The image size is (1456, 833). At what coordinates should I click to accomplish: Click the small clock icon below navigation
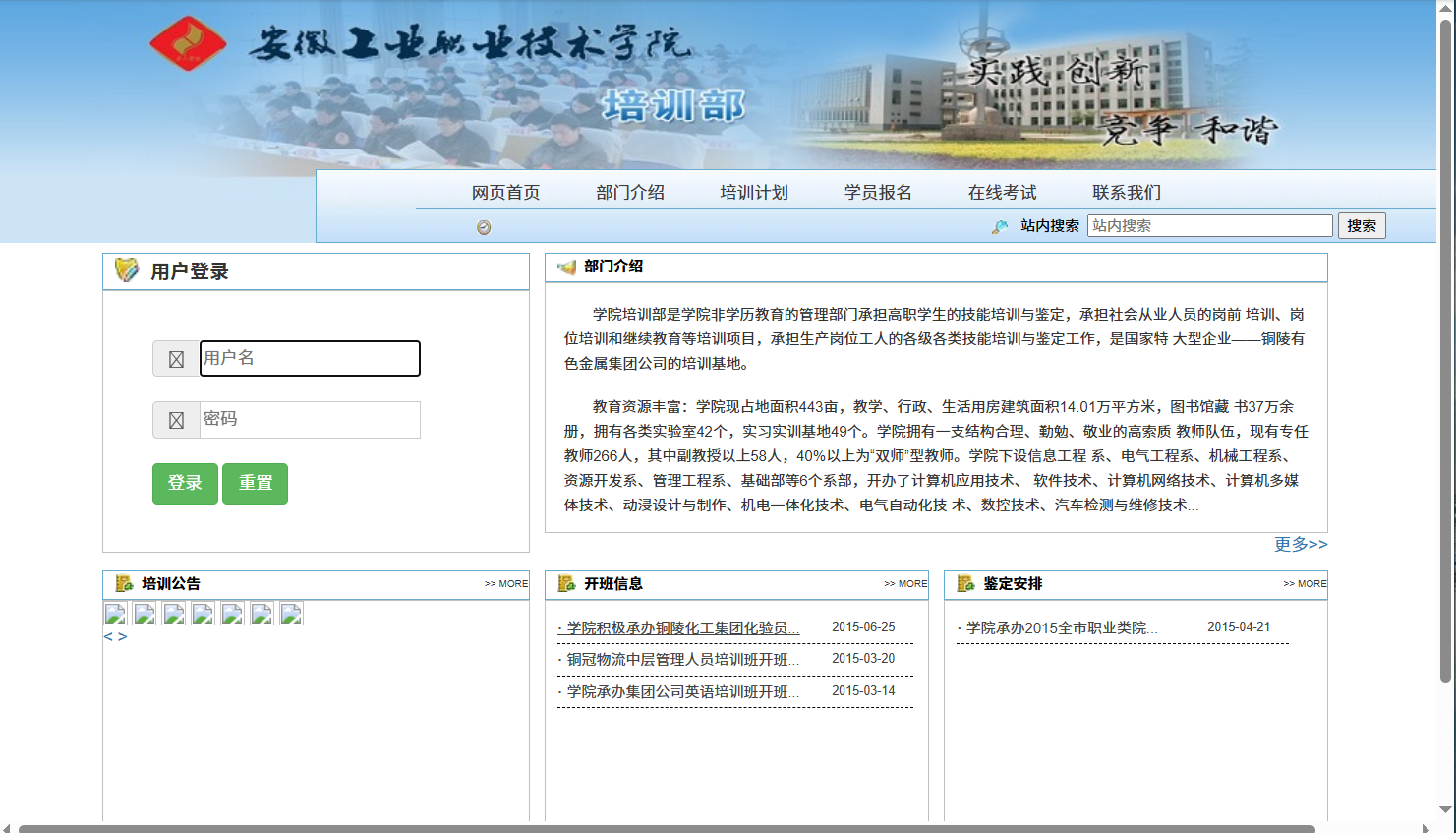tap(484, 227)
